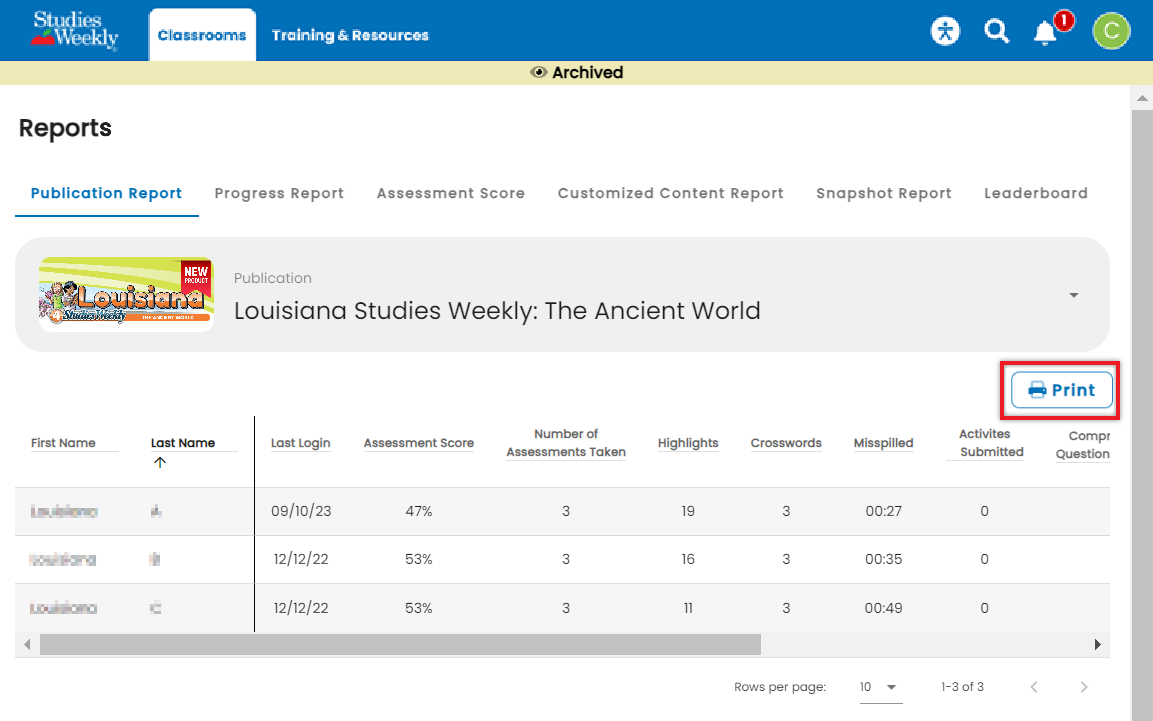Click the 00:27 Misspilled time cell
The image size is (1153, 721).
click(x=883, y=511)
